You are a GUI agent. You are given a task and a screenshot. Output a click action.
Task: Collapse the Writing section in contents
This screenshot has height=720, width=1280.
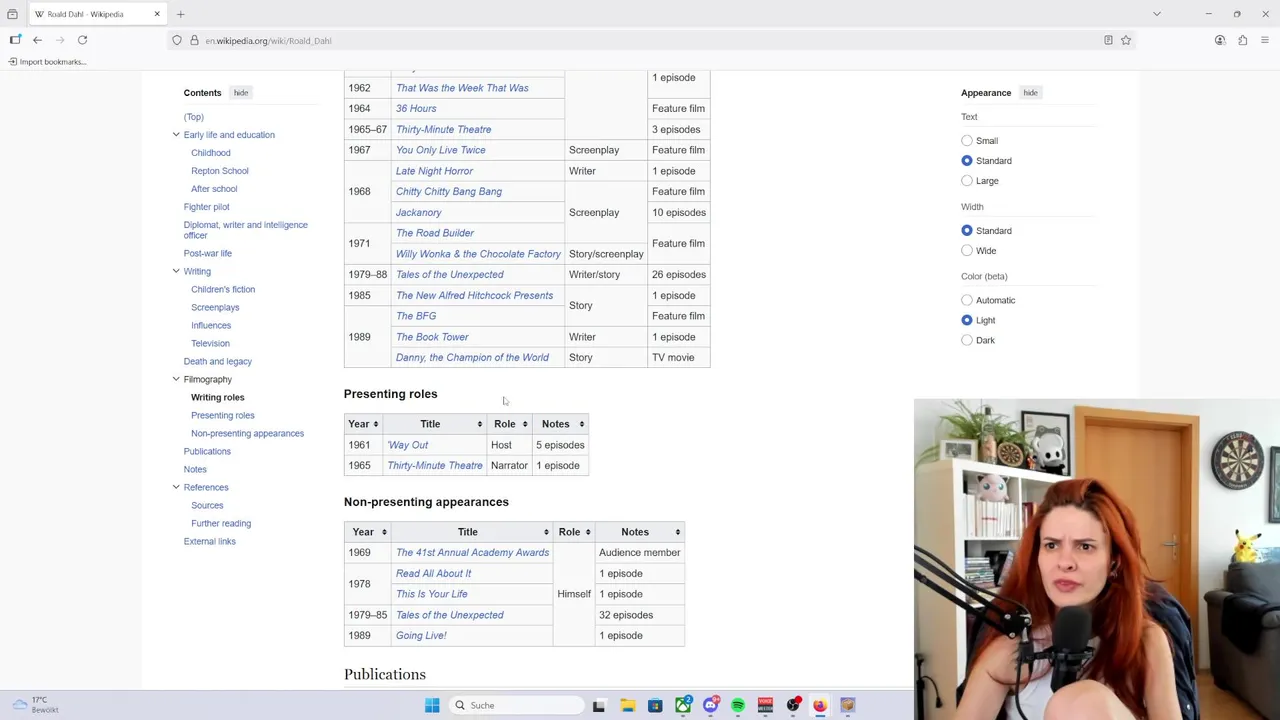(x=176, y=271)
